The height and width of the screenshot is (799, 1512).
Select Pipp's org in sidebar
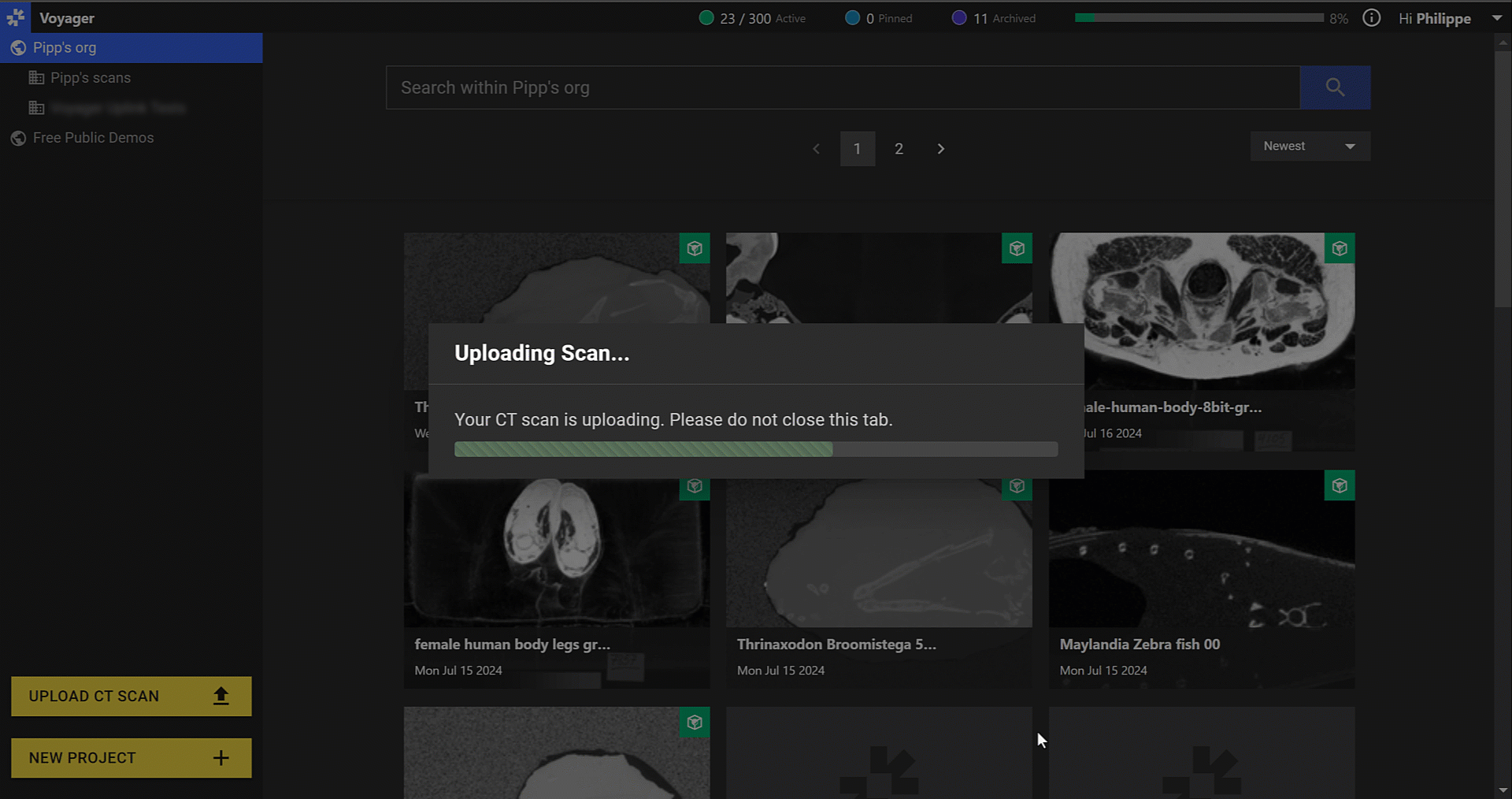[x=65, y=48]
